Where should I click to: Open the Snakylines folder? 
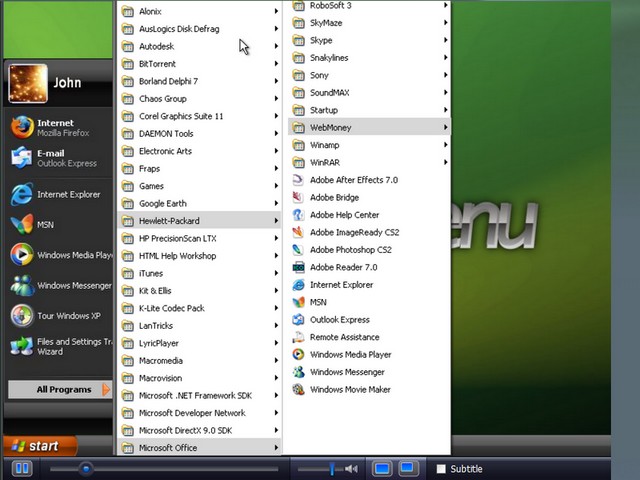[369, 58]
